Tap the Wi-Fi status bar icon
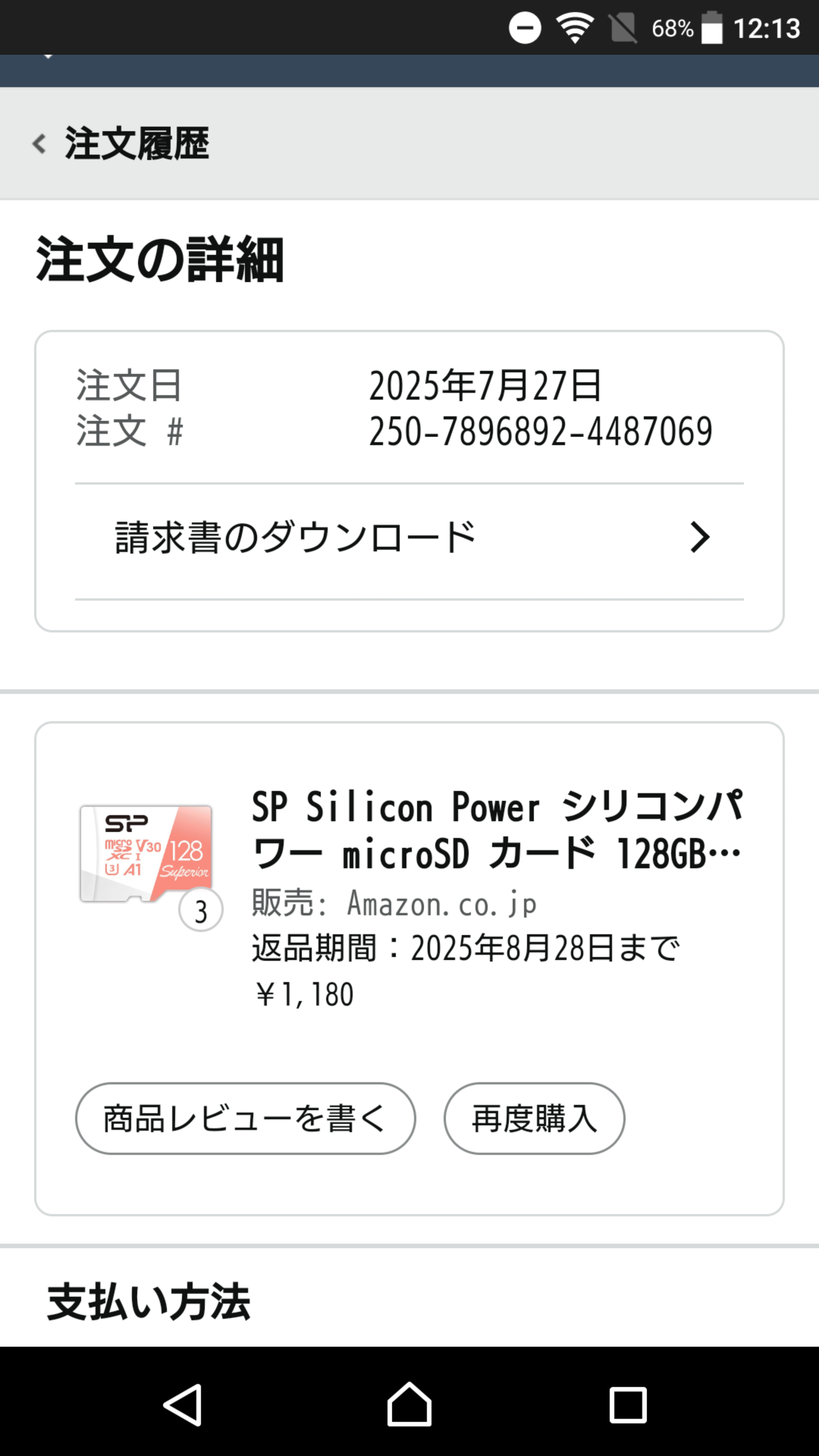The width and height of the screenshot is (819, 1456). click(x=574, y=28)
